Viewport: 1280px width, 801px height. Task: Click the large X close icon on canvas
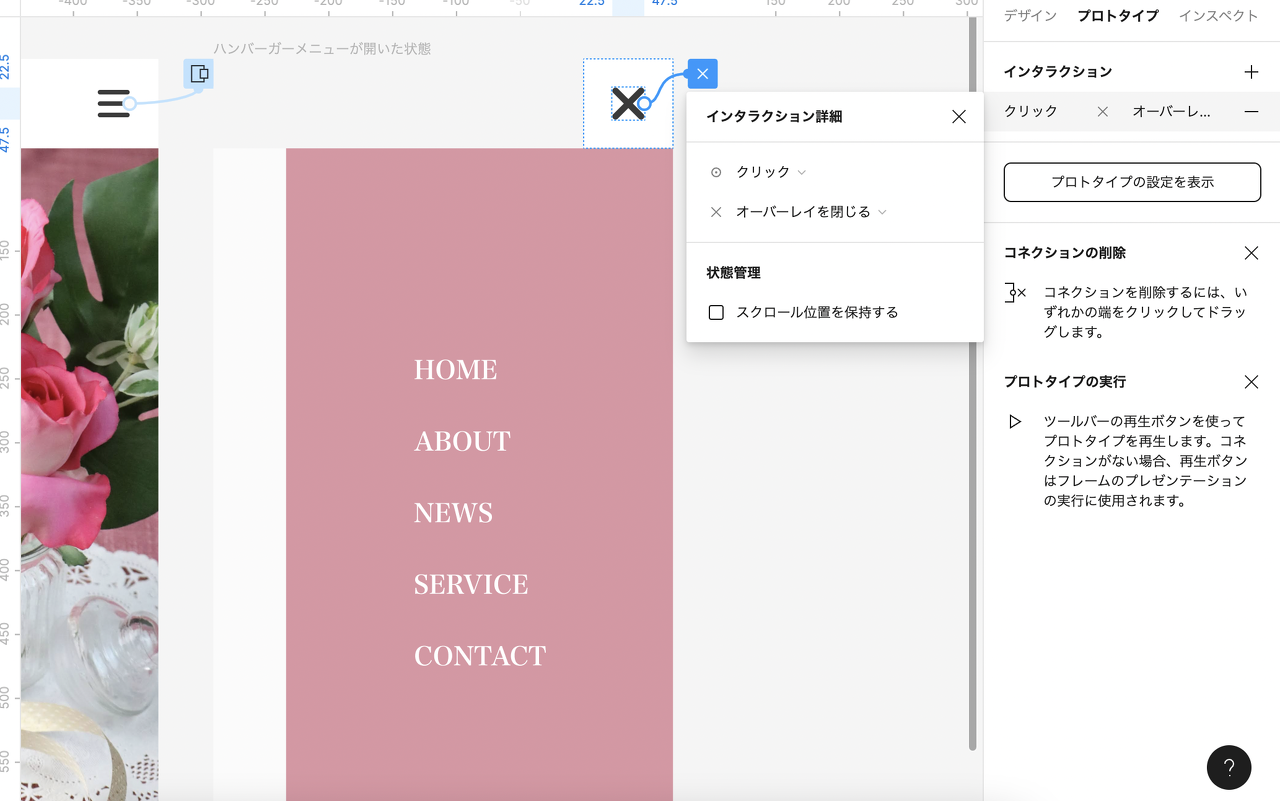click(x=627, y=103)
